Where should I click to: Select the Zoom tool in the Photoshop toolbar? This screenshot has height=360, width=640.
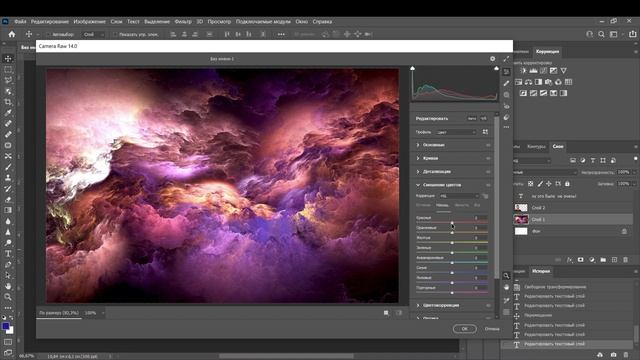point(8,297)
